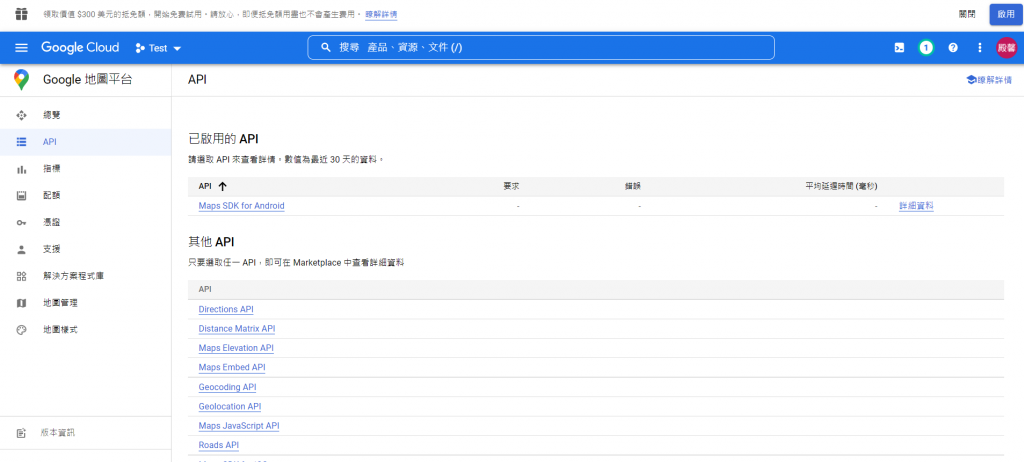Click the 已啟用的 API section heading
Image resolution: width=1024 pixels, height=462 pixels.
223,139
